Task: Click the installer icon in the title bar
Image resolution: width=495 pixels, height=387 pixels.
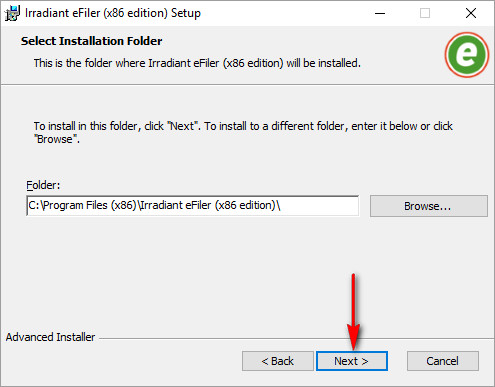Action: coord(12,13)
